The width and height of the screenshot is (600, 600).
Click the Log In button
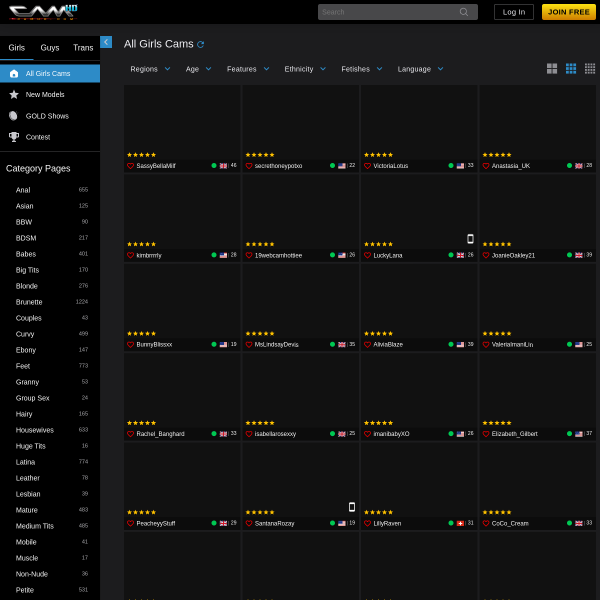(x=514, y=12)
